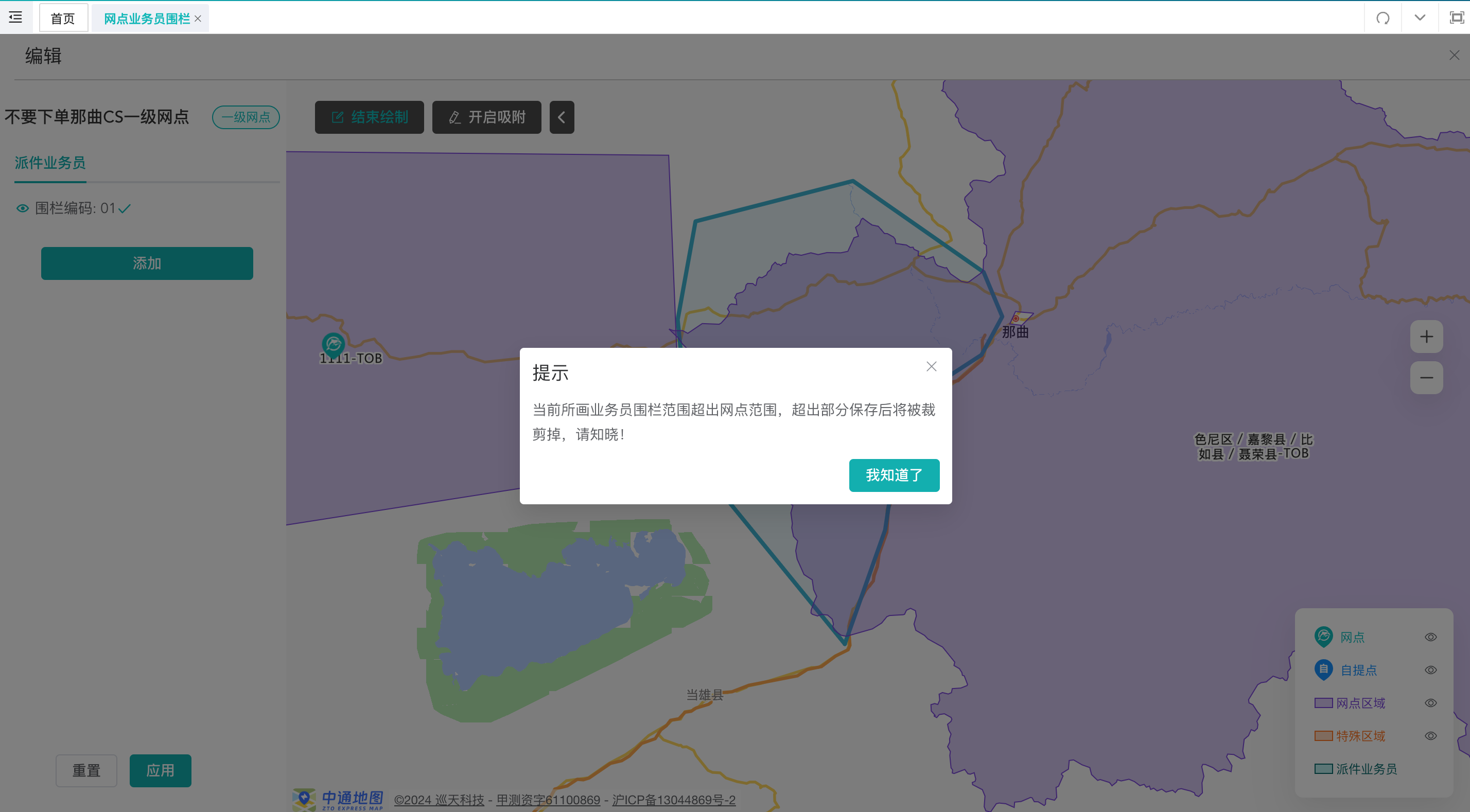Open the 沪ICP备13044869号-2 link
The height and width of the screenshot is (812, 1470).
pos(673,800)
